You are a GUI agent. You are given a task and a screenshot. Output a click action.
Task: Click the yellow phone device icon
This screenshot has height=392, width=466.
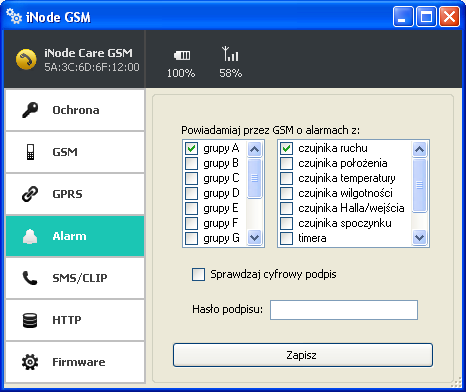pyautogui.click(x=26, y=59)
